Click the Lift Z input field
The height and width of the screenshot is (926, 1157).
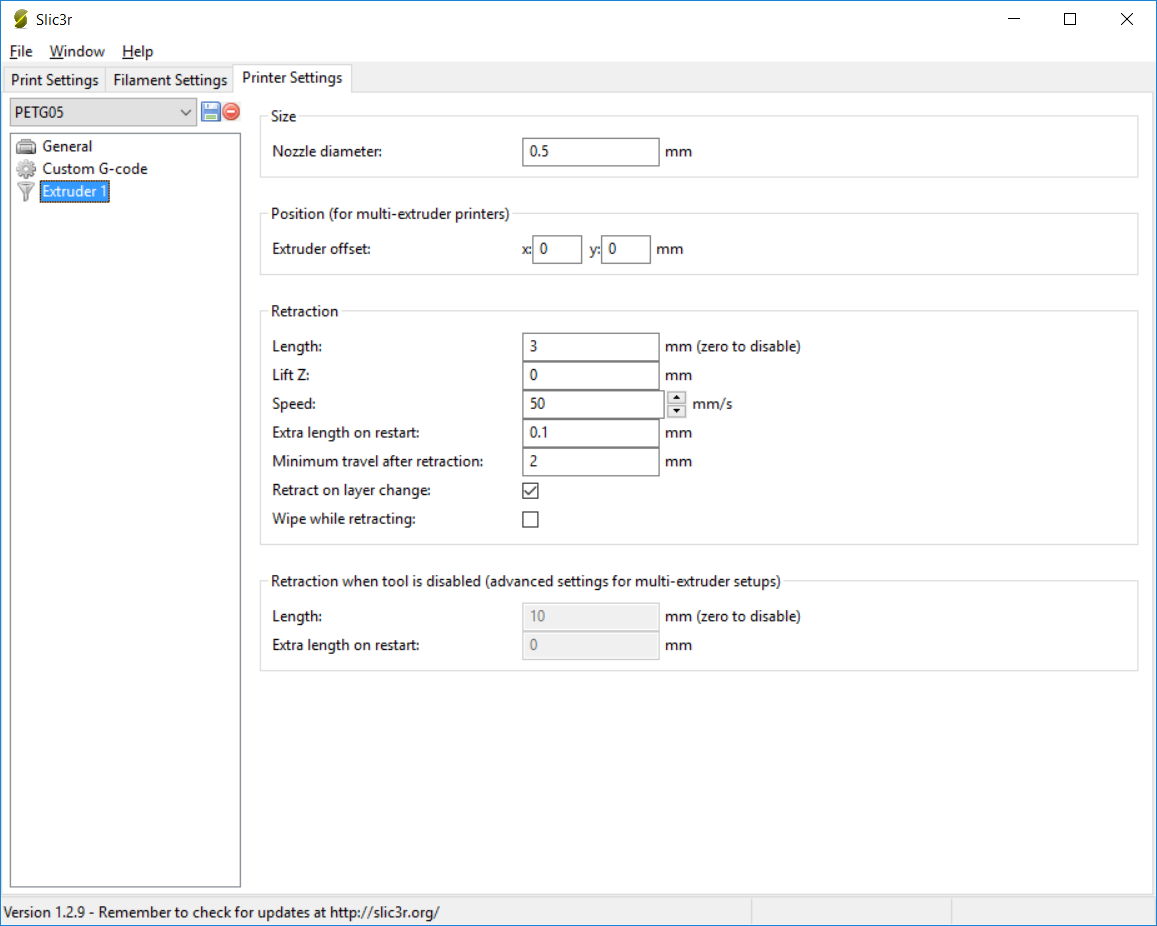pos(590,376)
